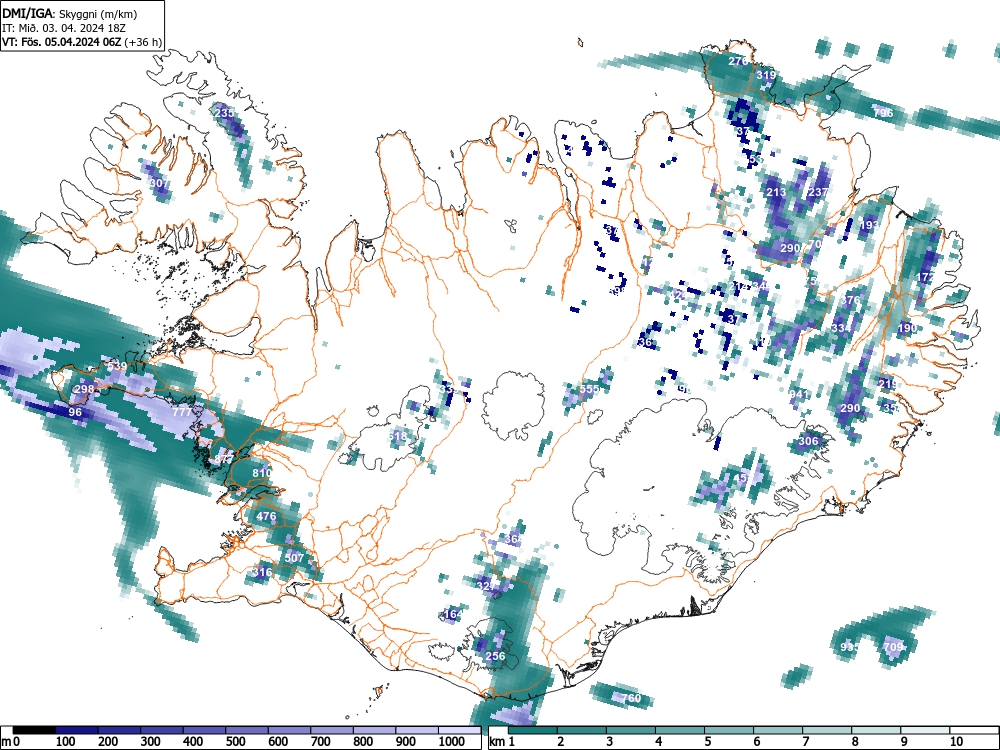Viewport: 1000px width, 750px height.
Task: Click the value 276 at the northeast tip
Action: pos(738,61)
